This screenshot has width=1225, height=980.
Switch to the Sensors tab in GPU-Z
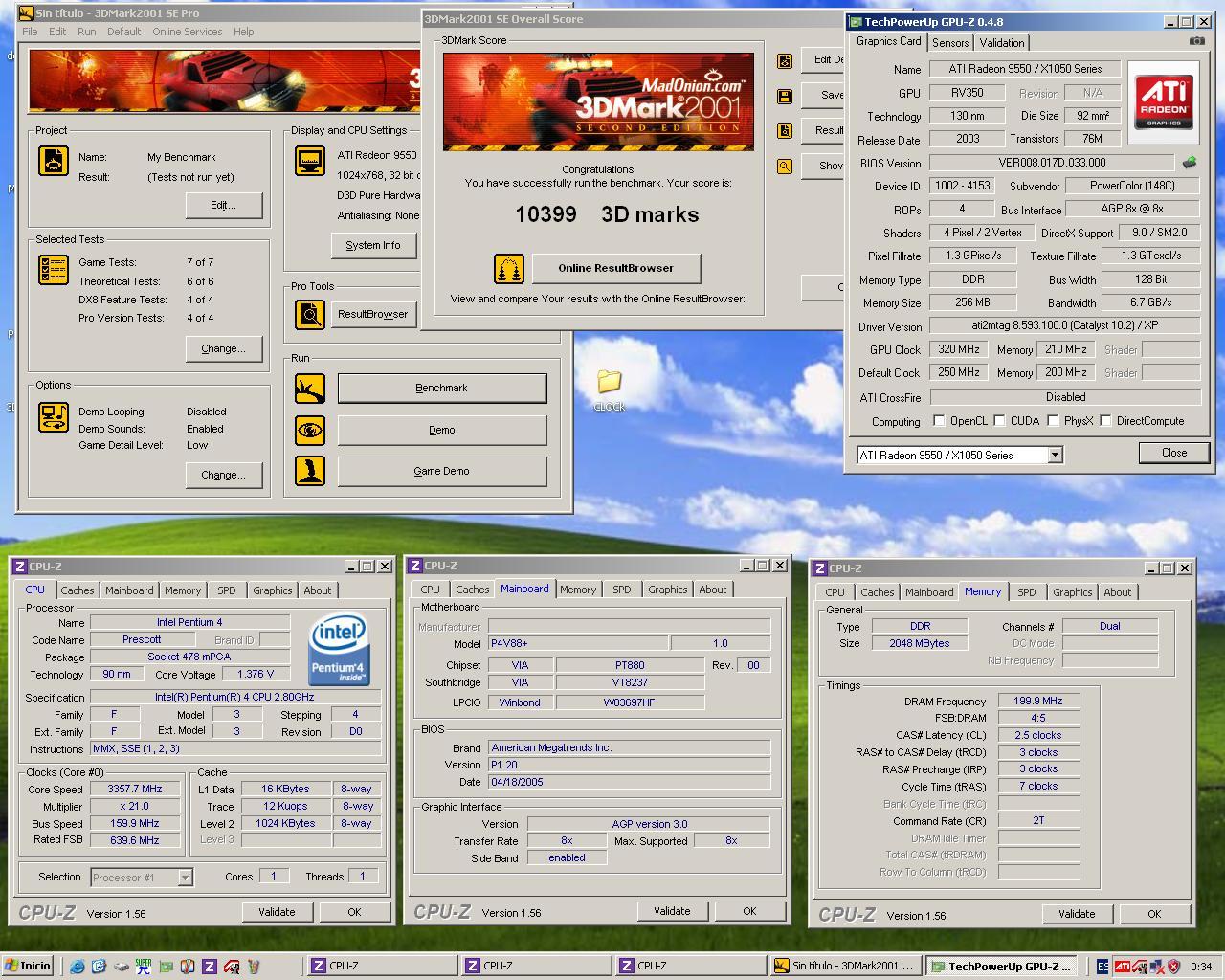950,43
